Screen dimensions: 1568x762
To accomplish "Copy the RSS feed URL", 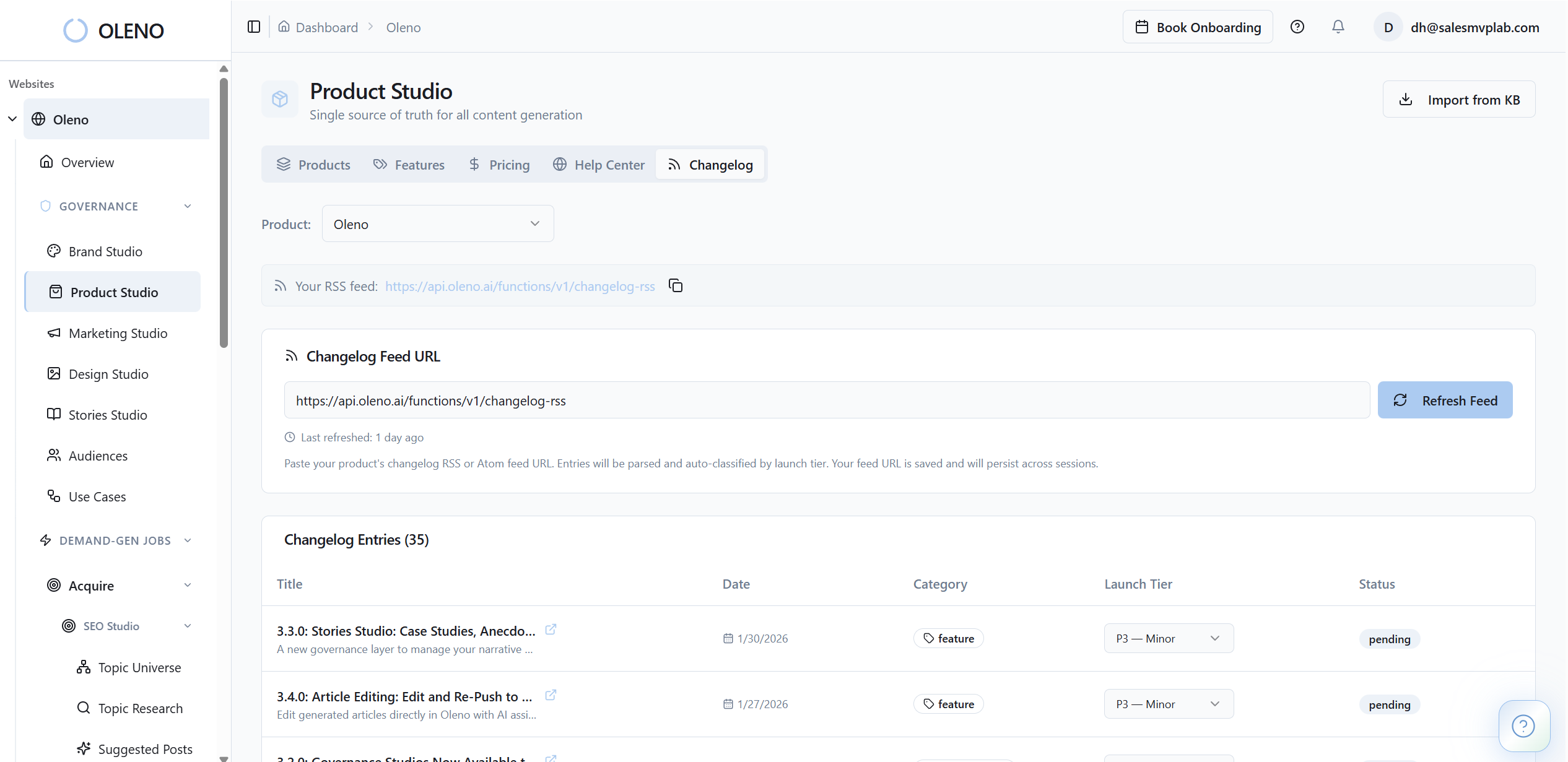I will click(x=675, y=285).
